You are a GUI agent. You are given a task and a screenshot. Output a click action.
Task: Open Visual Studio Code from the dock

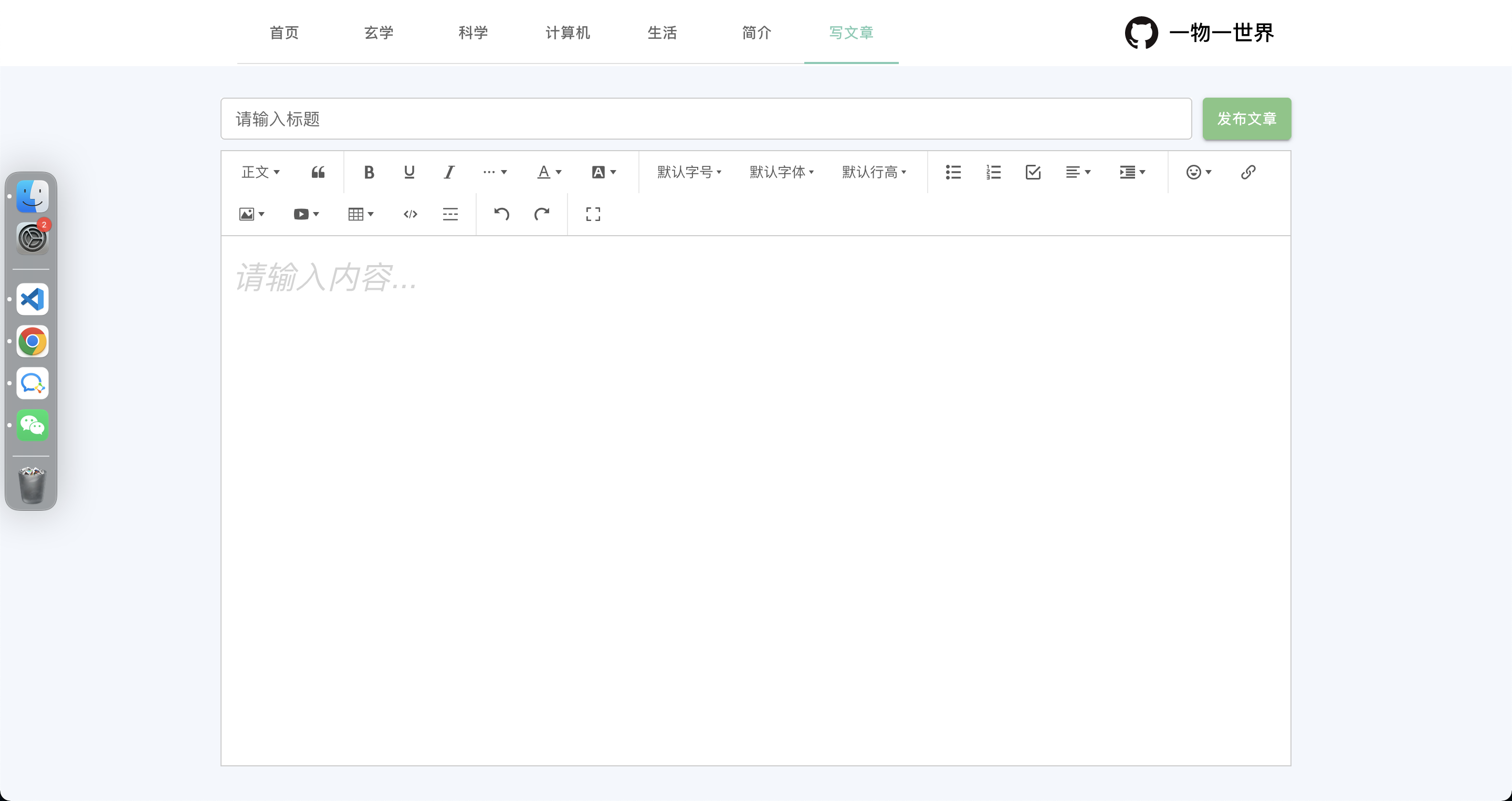pos(32,299)
